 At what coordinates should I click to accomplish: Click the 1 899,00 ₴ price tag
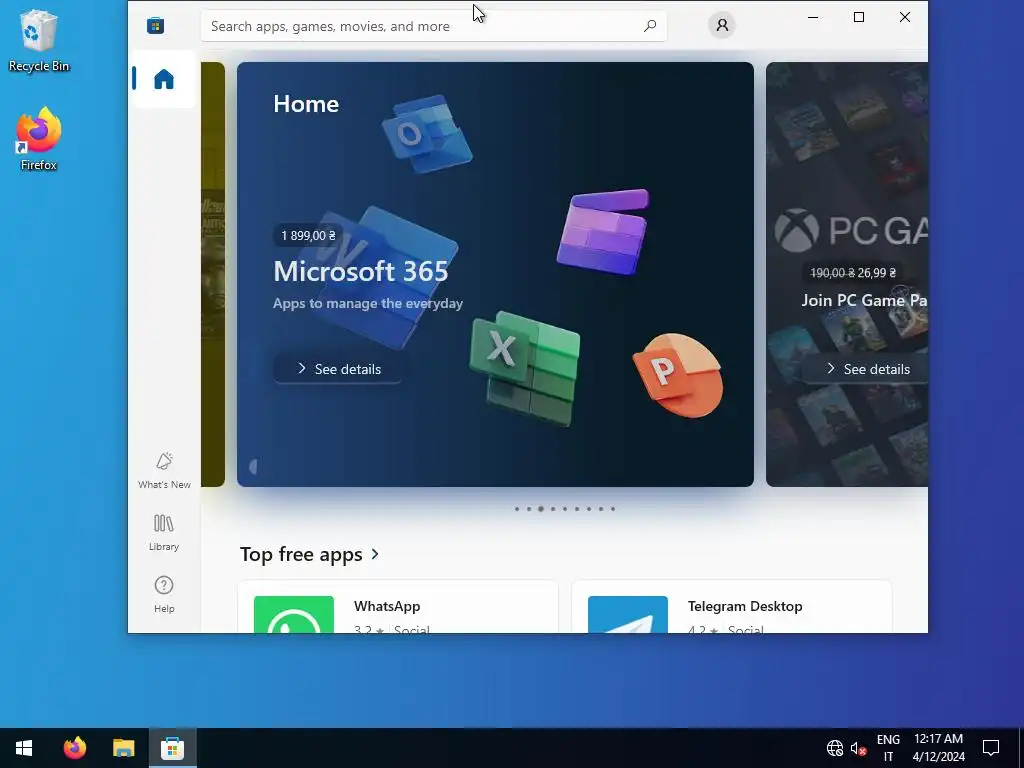(x=308, y=236)
